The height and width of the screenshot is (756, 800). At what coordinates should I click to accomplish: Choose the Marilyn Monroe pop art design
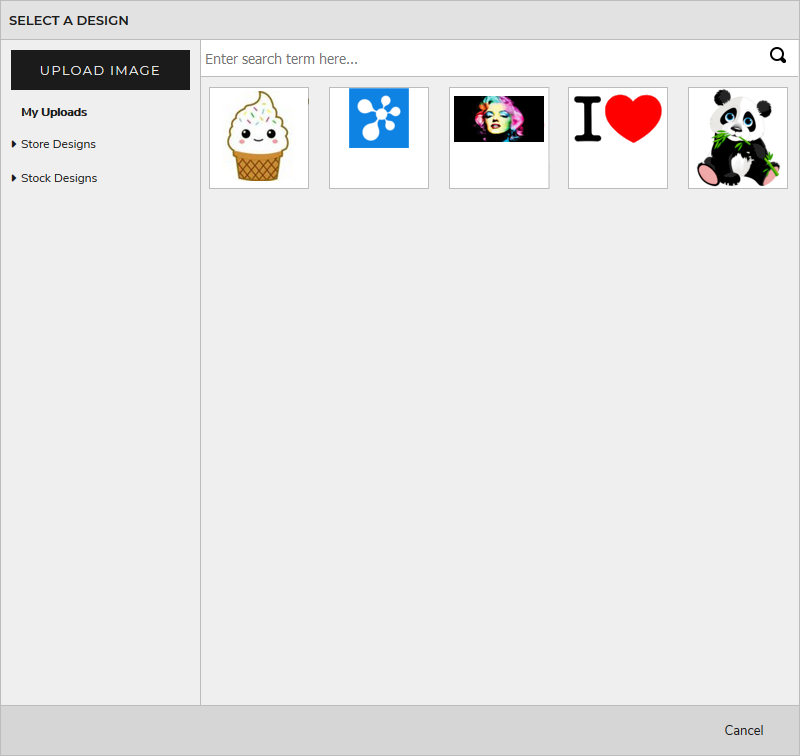pyautogui.click(x=498, y=138)
